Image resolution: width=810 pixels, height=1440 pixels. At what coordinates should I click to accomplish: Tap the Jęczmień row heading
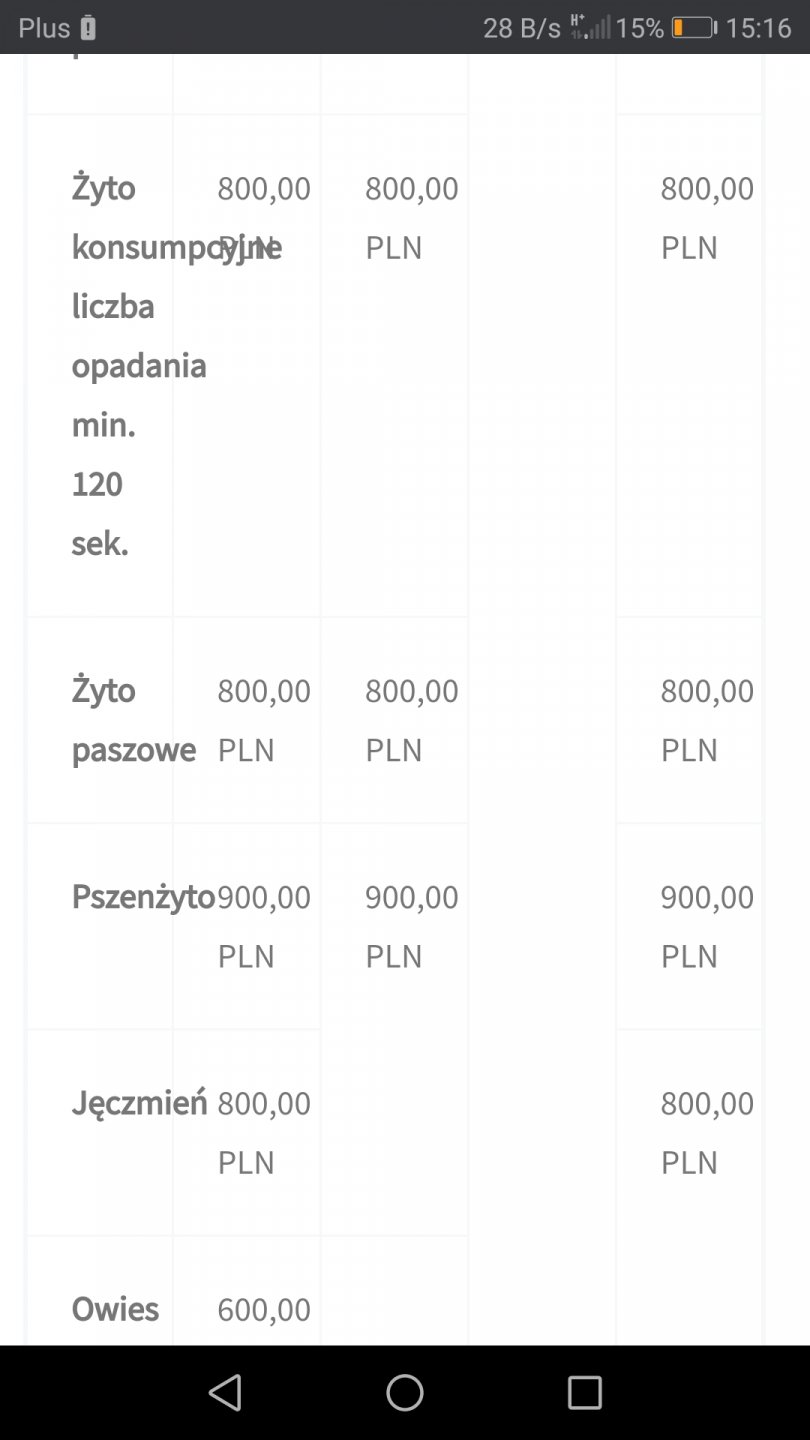[x=139, y=1103]
